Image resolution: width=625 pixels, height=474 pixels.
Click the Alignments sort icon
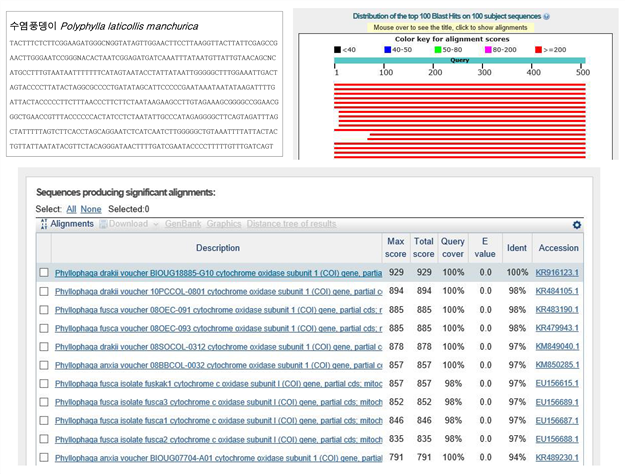tap(44, 224)
